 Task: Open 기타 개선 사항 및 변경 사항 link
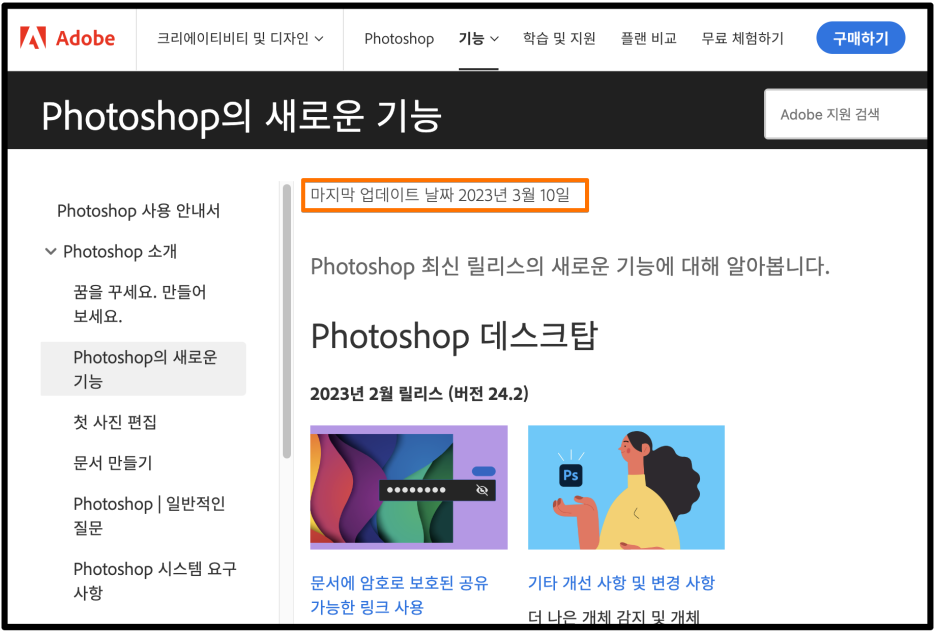pos(621,582)
